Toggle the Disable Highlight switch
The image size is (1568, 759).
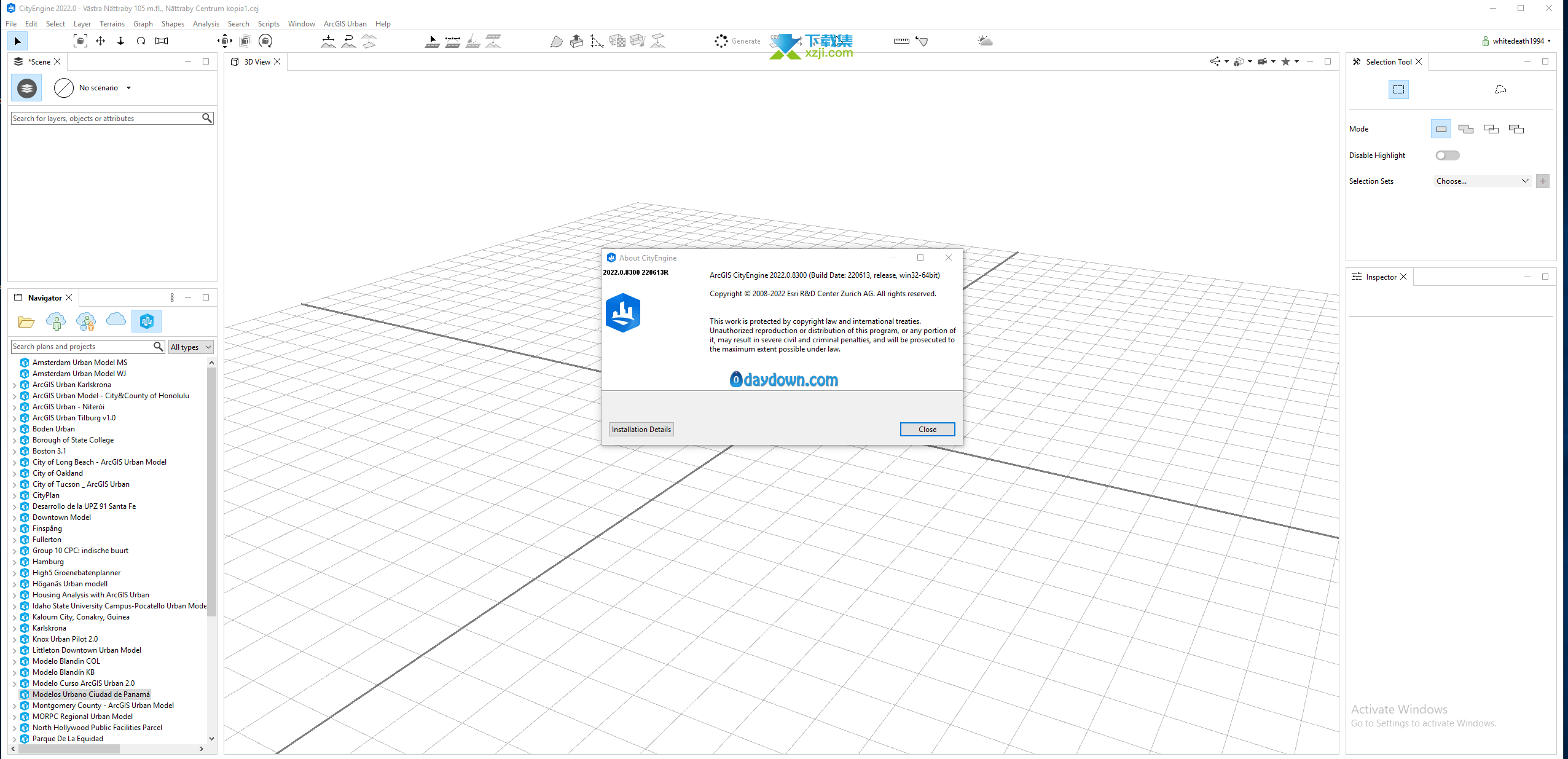1447,155
